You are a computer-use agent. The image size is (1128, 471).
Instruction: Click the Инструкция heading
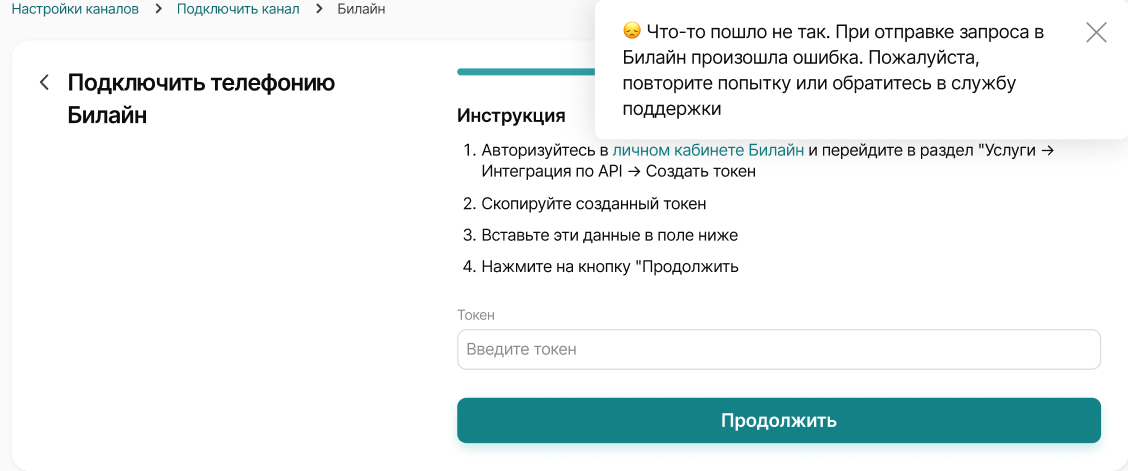point(511,115)
